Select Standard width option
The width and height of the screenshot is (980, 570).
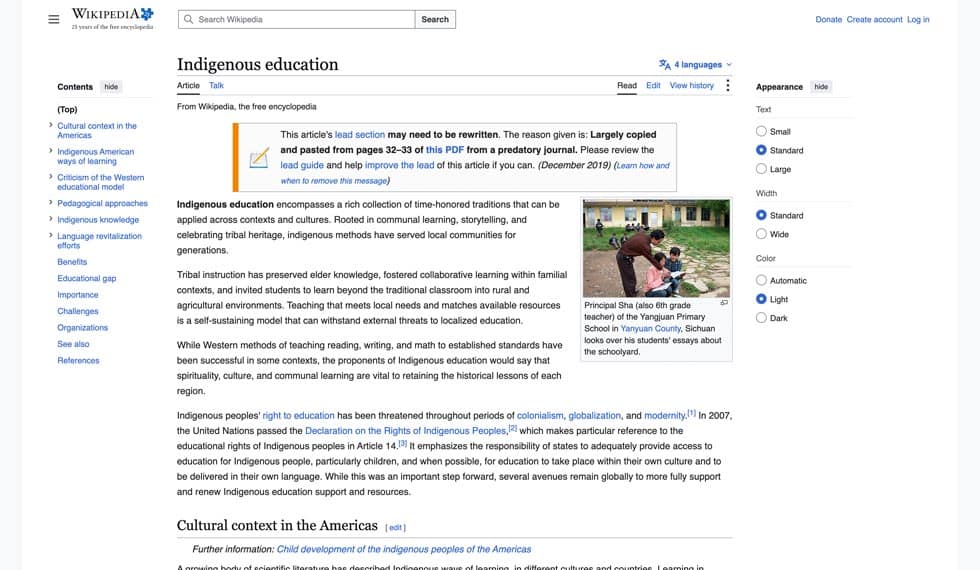tap(761, 215)
